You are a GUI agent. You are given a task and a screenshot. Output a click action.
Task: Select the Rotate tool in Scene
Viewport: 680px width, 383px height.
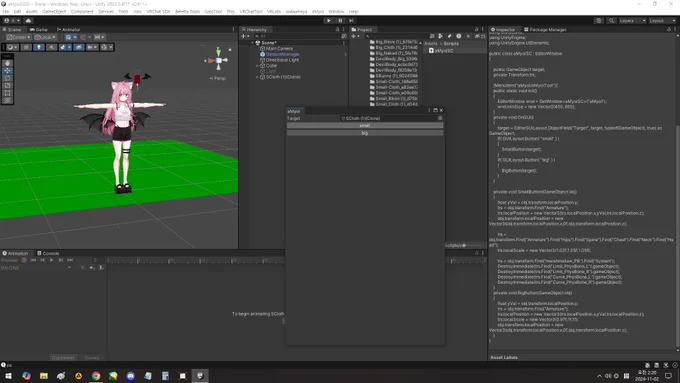coord(7,78)
